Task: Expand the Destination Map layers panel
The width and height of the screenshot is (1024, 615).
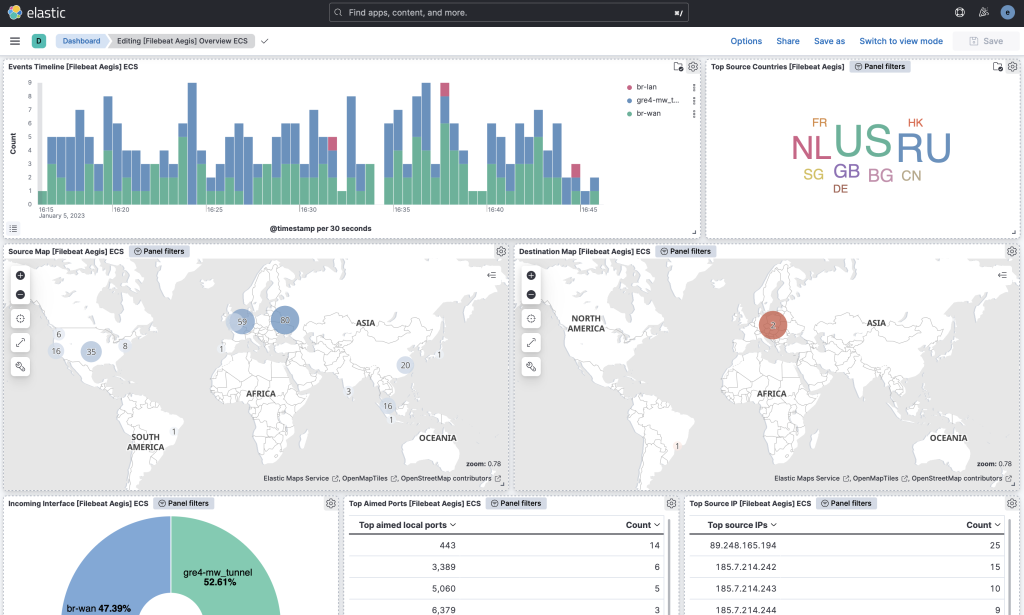Action: point(1002,276)
